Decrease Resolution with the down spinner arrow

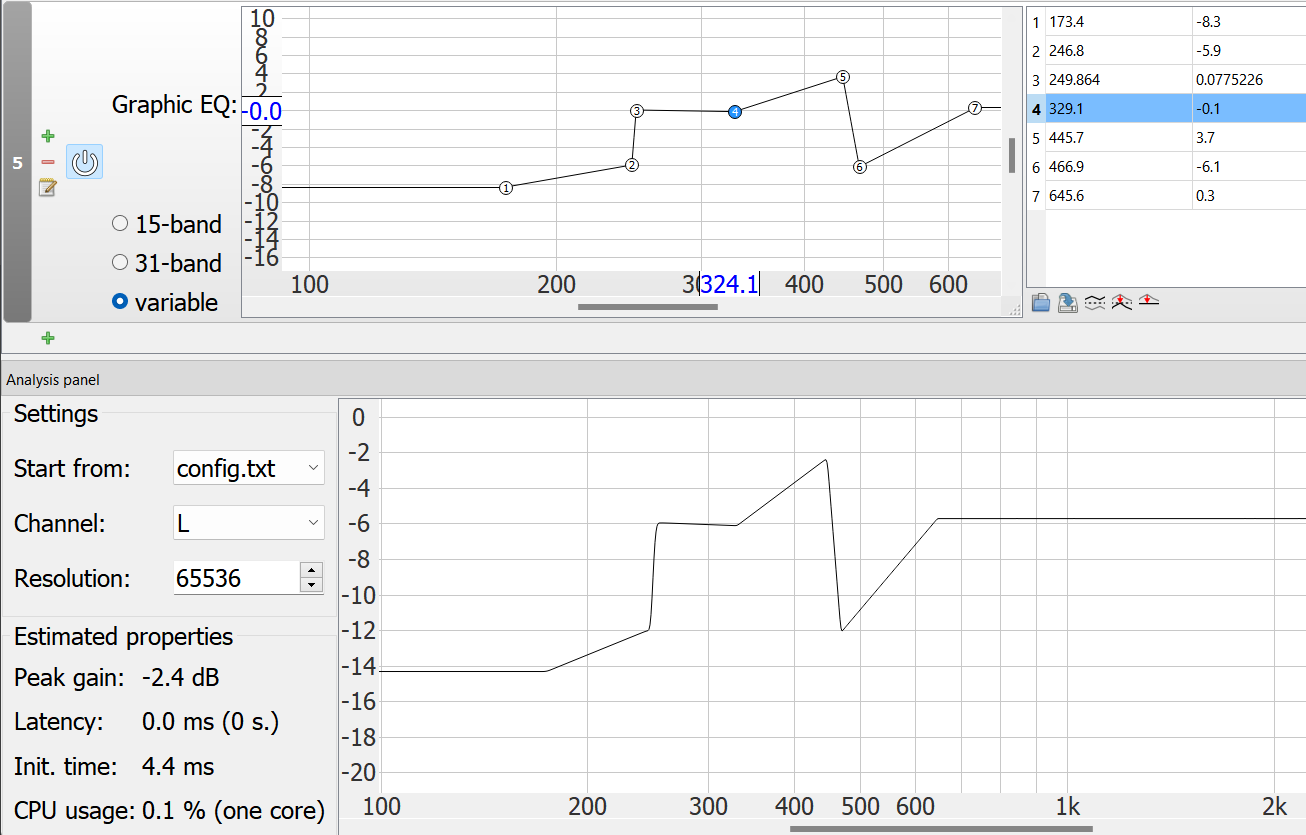click(312, 585)
